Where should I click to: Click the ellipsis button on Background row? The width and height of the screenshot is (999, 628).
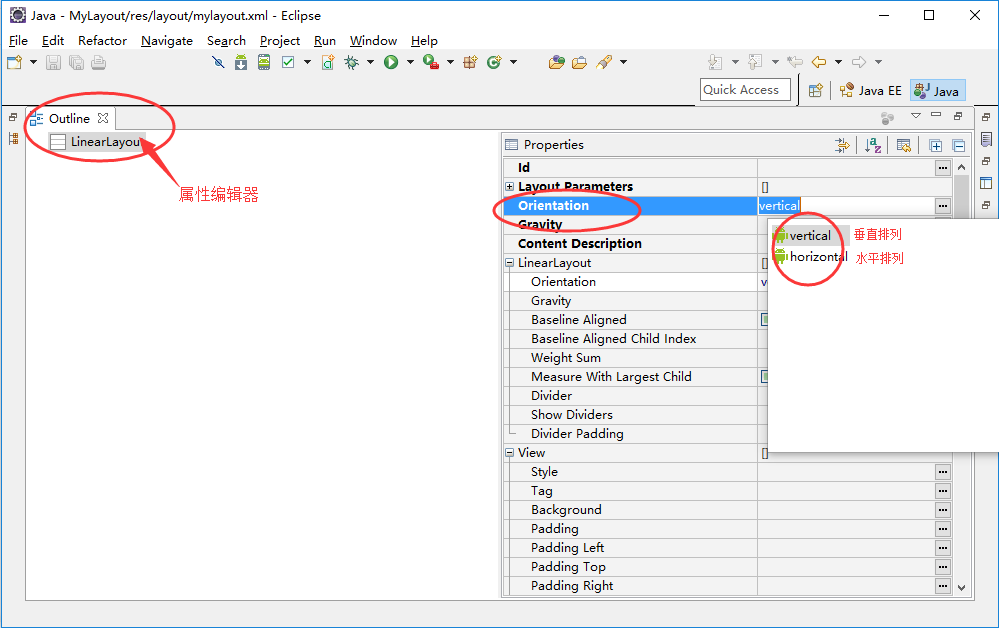click(x=943, y=510)
